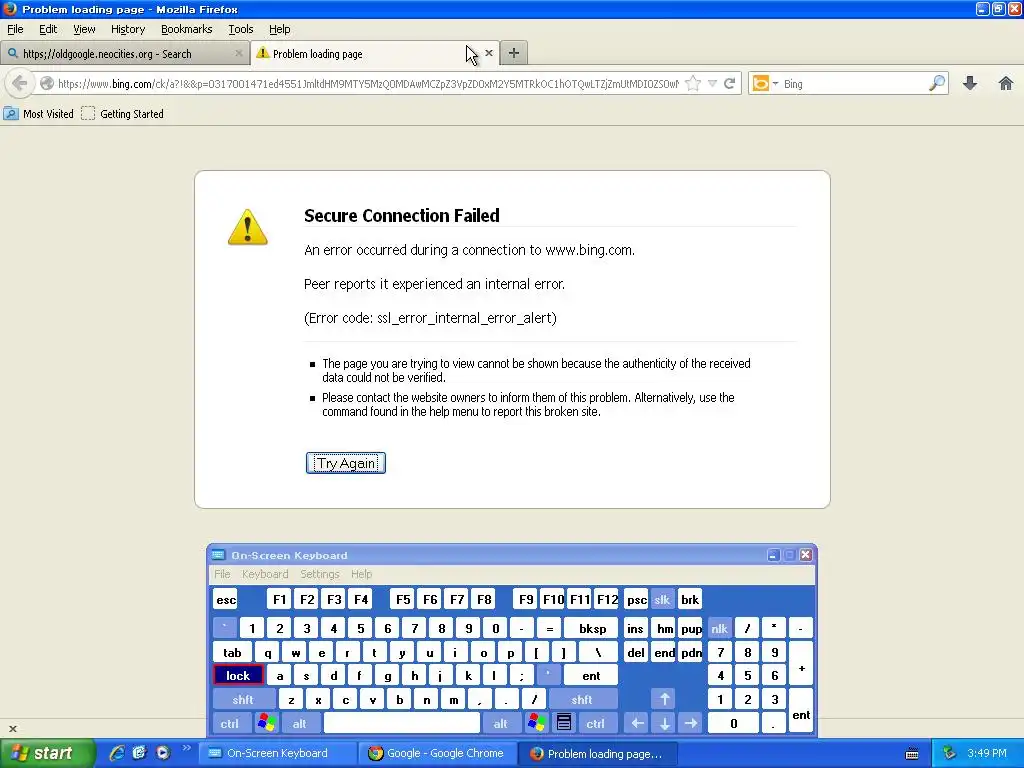Launch Windows Media Player quick launch icon
The image size is (1024, 768).
tap(163, 753)
